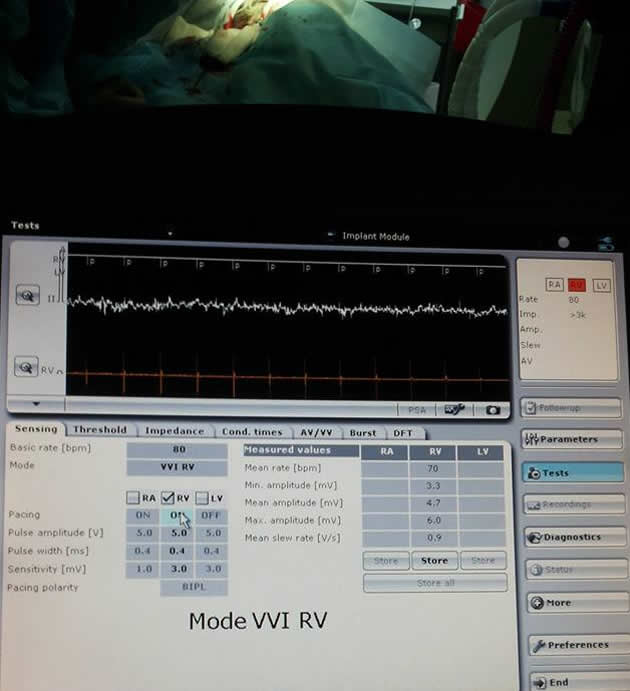Set LV pulse width 0.4
630x691 pixels.
(211, 551)
